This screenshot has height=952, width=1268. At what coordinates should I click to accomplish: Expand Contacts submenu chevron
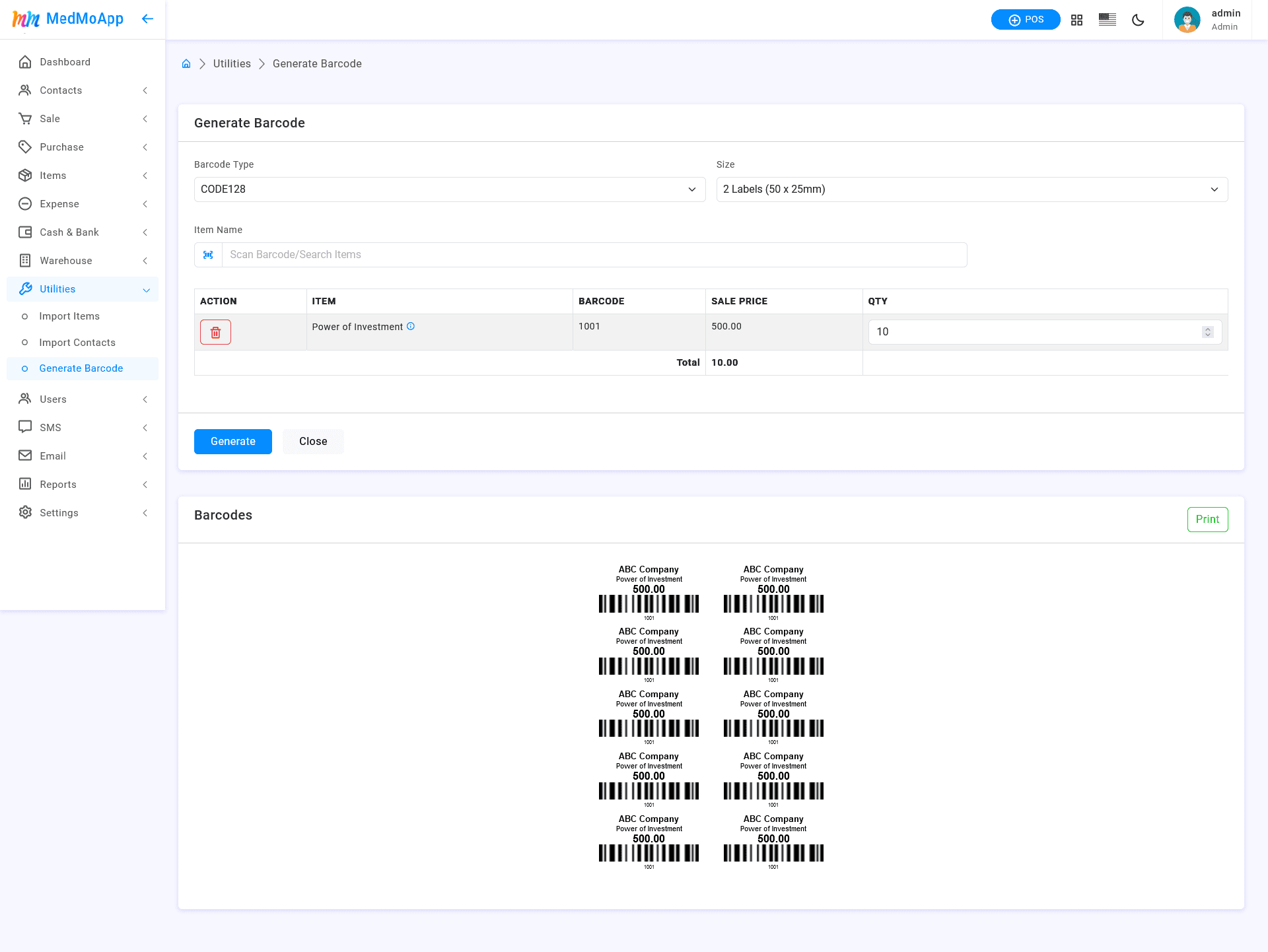click(145, 90)
